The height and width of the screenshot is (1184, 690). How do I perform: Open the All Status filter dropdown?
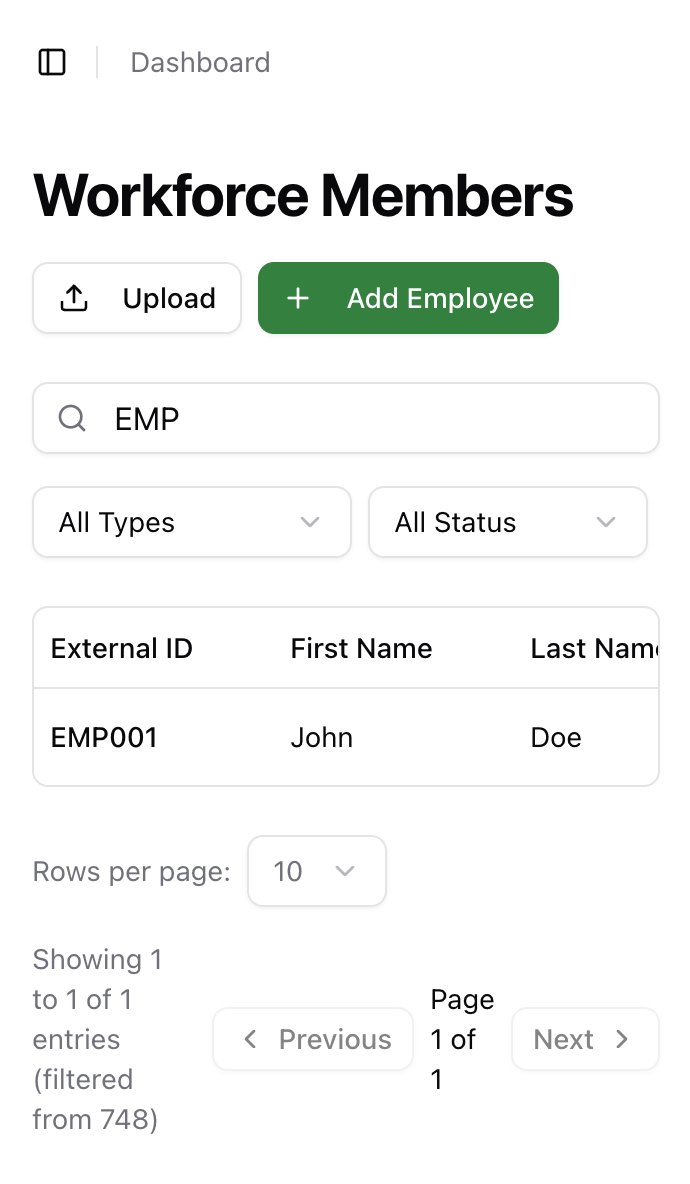pos(507,522)
